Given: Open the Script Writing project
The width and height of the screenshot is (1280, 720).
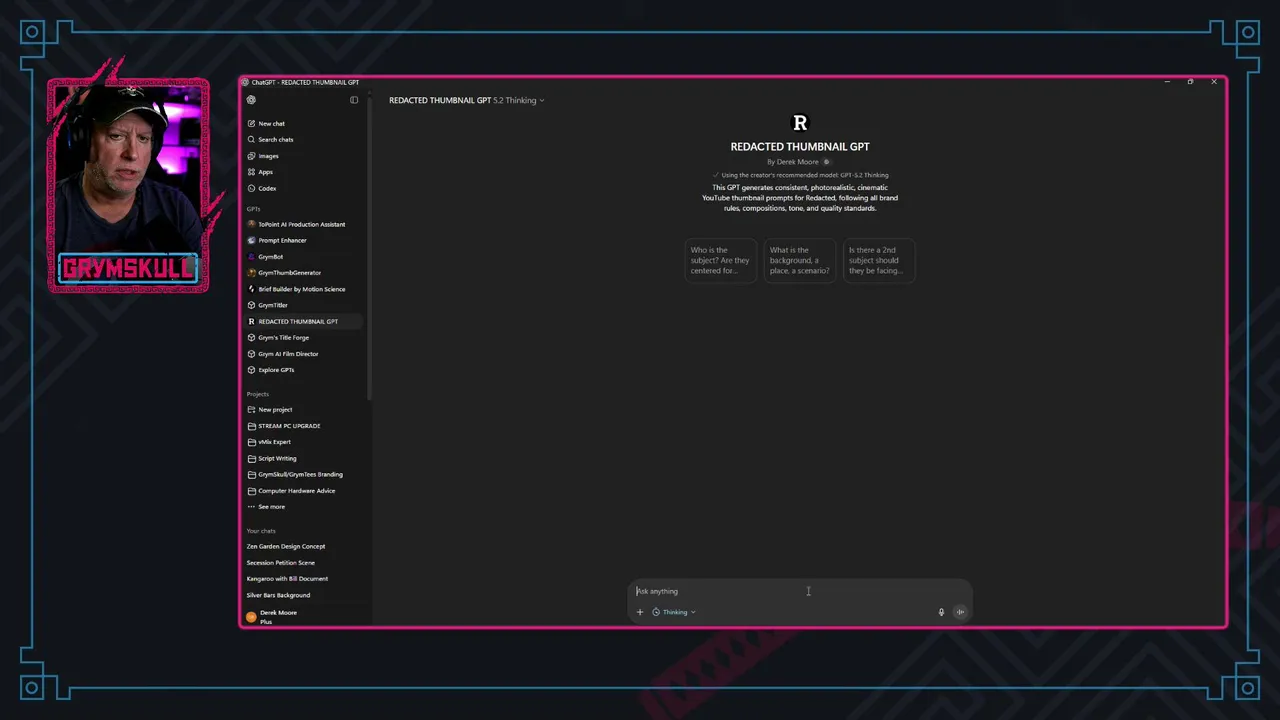Looking at the screenshot, I should tap(303, 458).
